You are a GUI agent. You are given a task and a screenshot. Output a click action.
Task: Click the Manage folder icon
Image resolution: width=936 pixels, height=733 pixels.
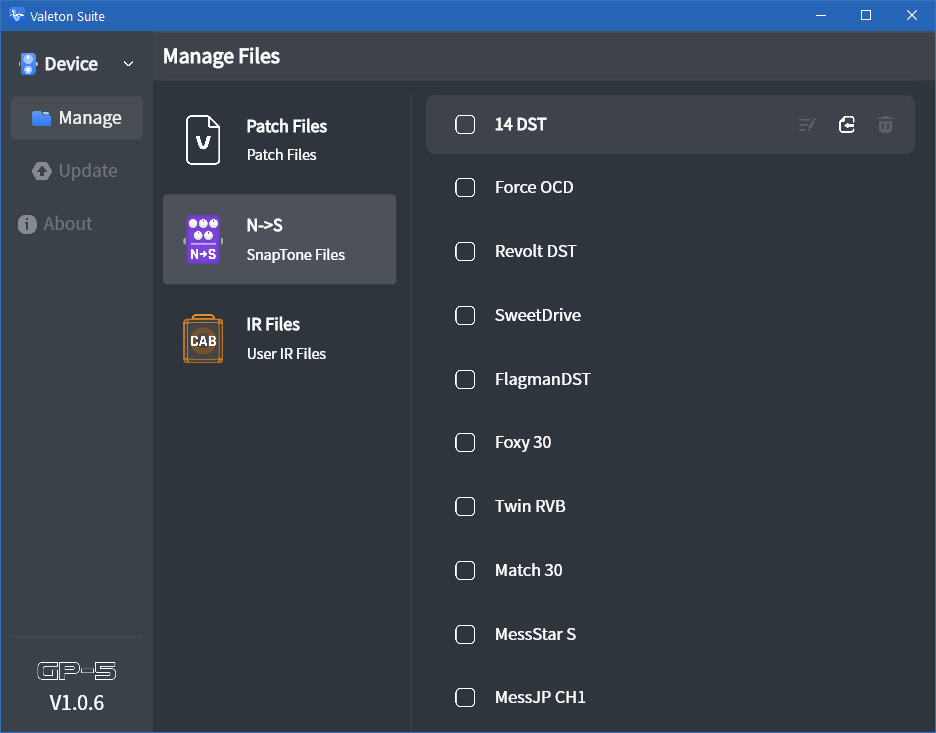click(x=41, y=118)
